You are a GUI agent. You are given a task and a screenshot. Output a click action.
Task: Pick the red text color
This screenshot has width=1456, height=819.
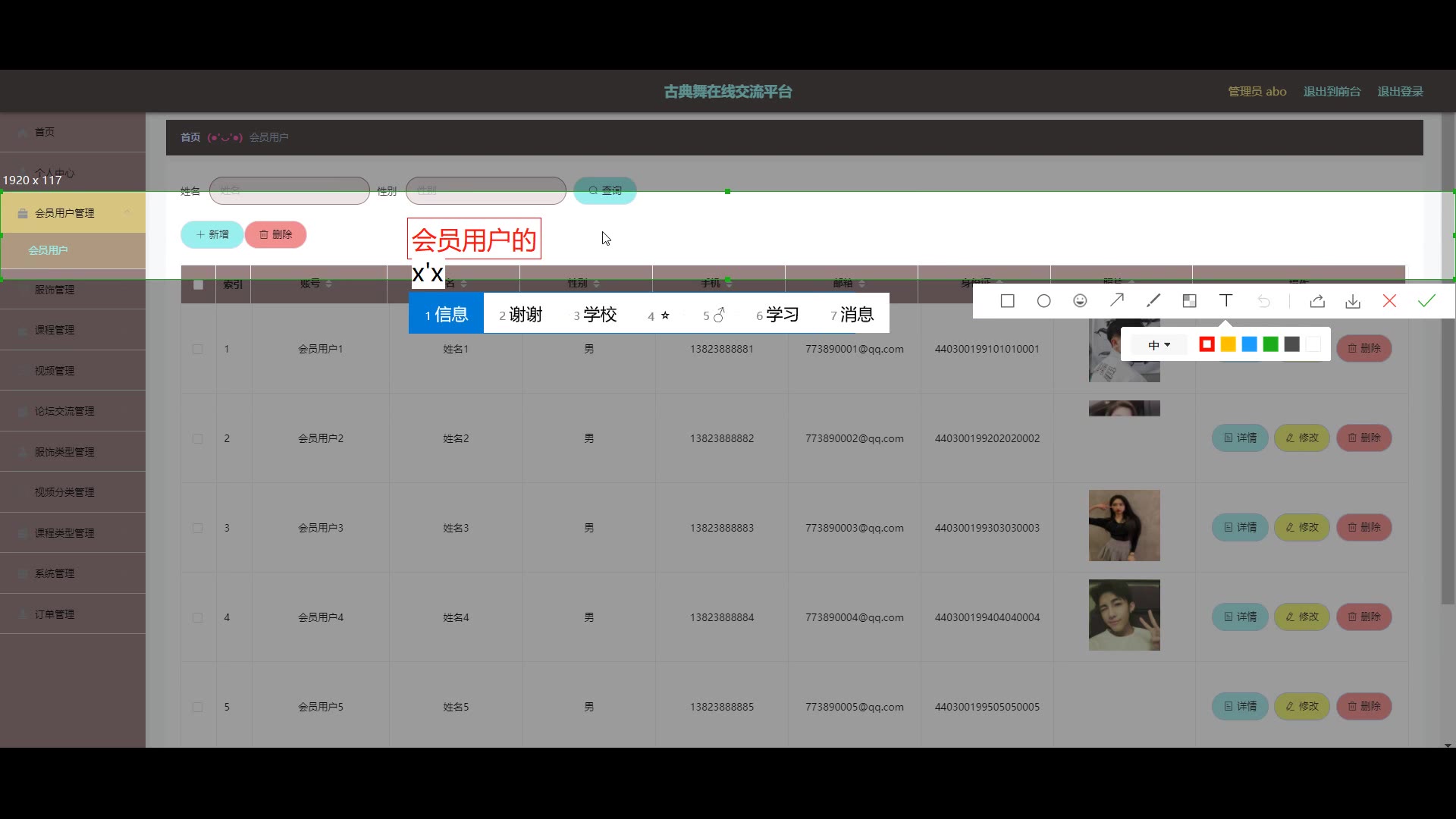coord(1207,344)
